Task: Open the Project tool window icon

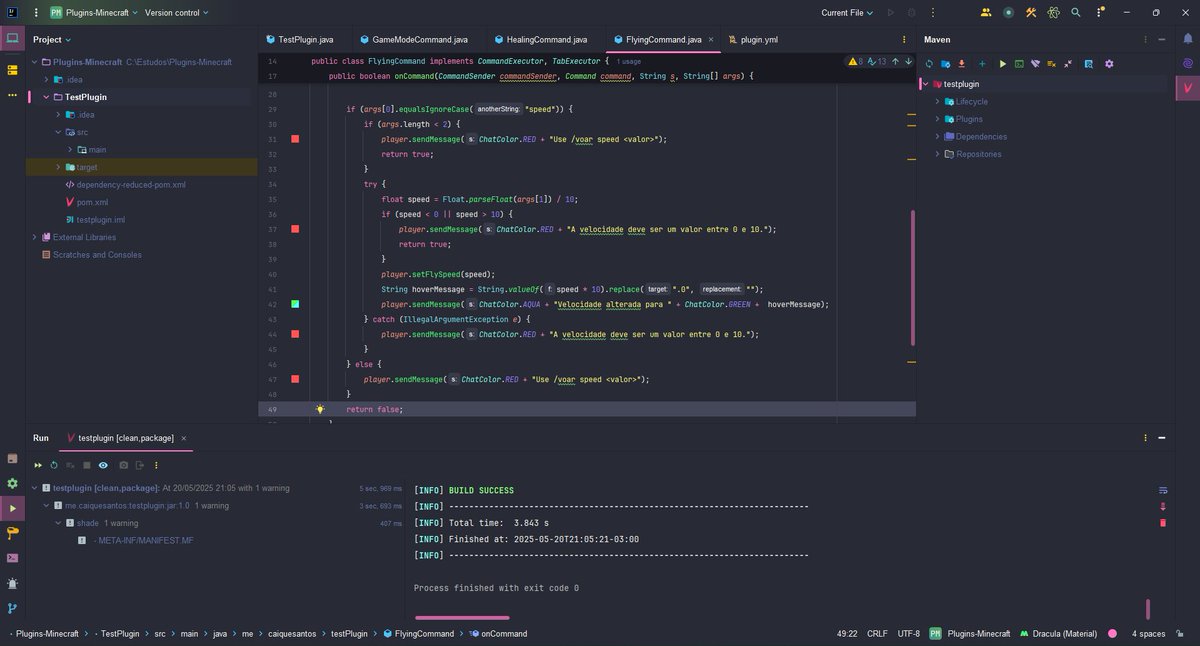Action: click(12, 39)
